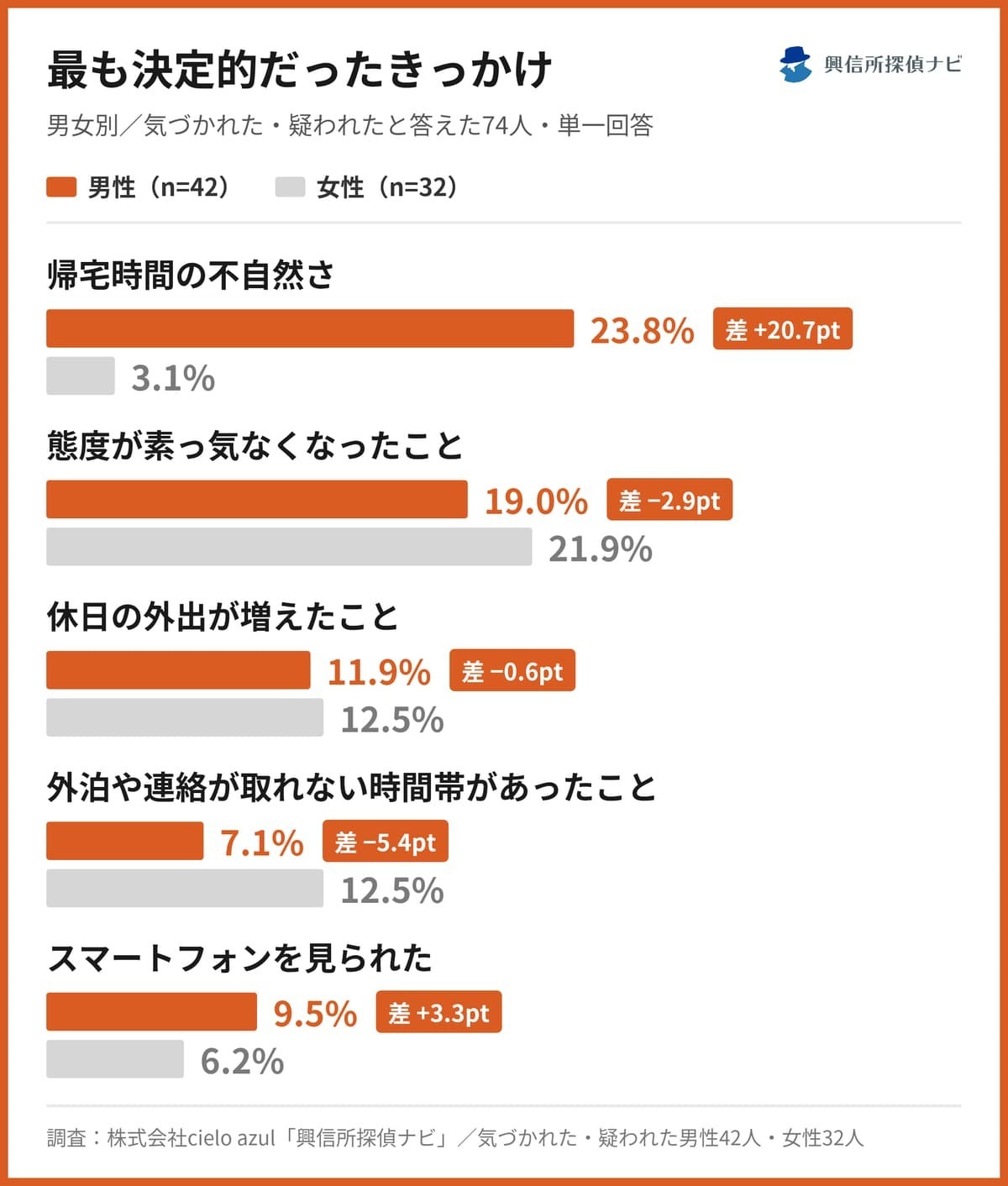Click the orange 9.5% bar
The image size is (1008, 1186).
[151, 1011]
